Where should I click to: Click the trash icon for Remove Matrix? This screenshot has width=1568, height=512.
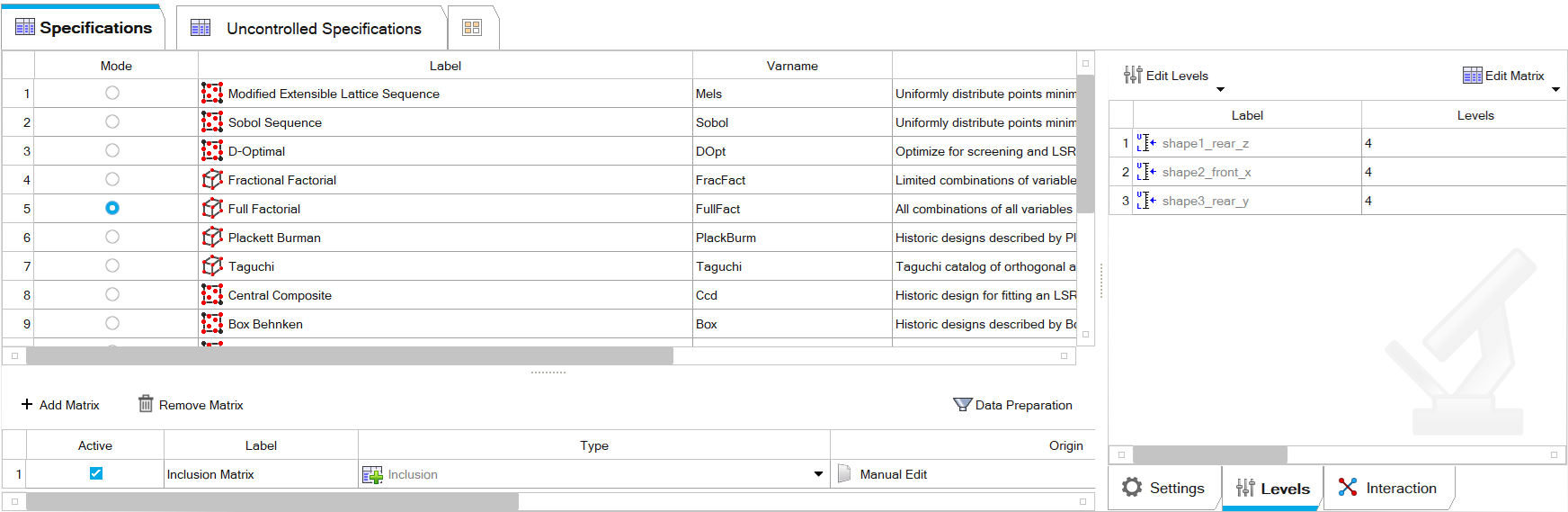146,404
